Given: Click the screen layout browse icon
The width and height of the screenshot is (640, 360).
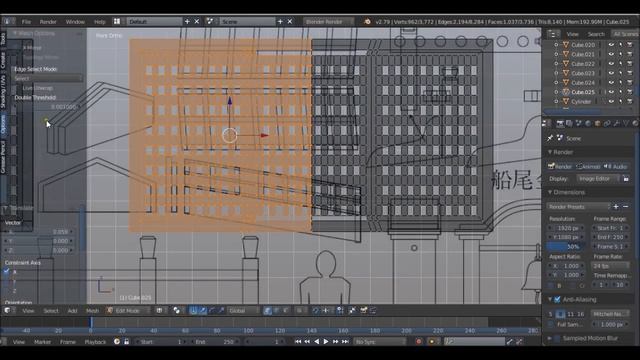Looking at the screenshot, I should click(x=117, y=21).
